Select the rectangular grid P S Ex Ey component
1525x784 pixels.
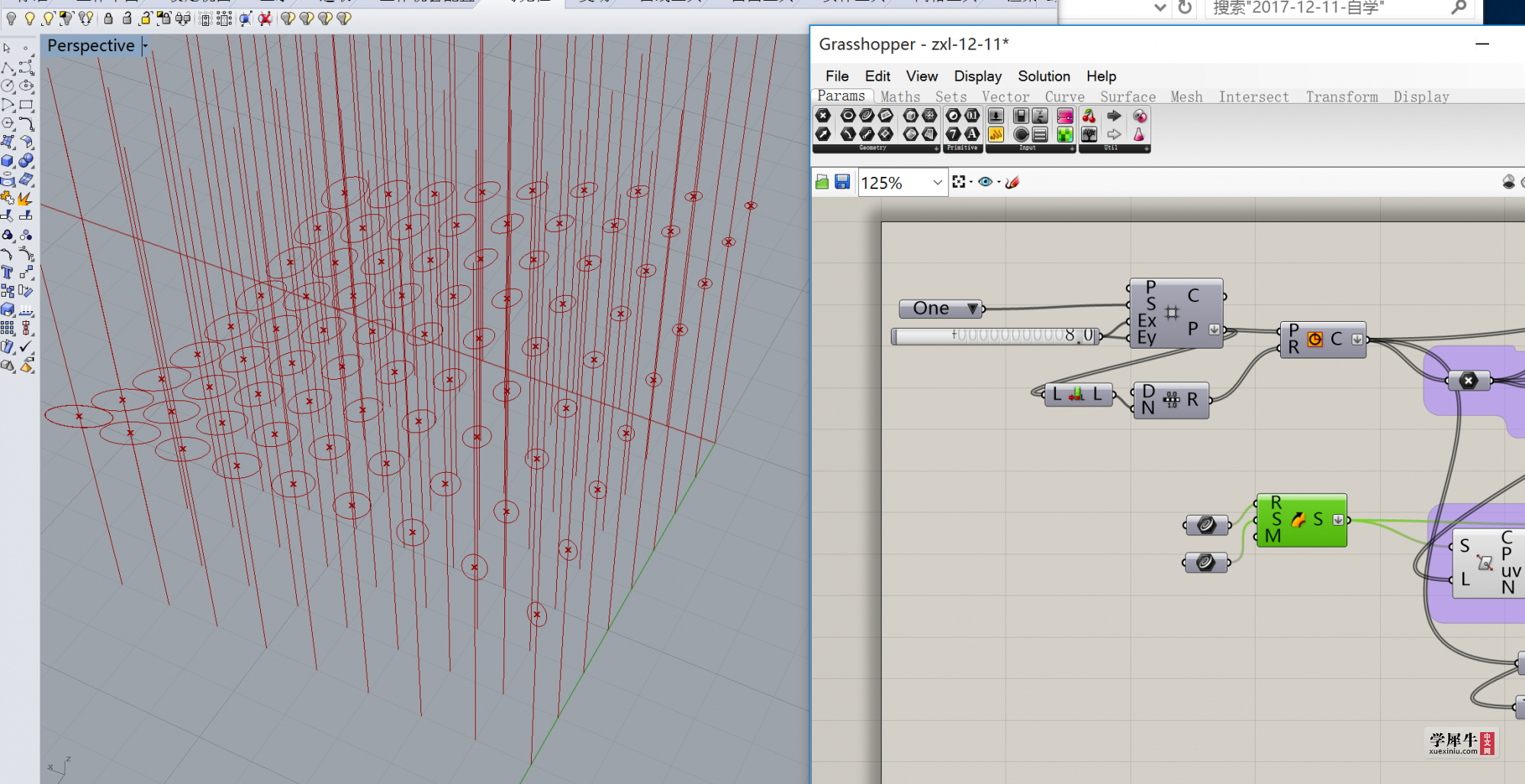1176,313
